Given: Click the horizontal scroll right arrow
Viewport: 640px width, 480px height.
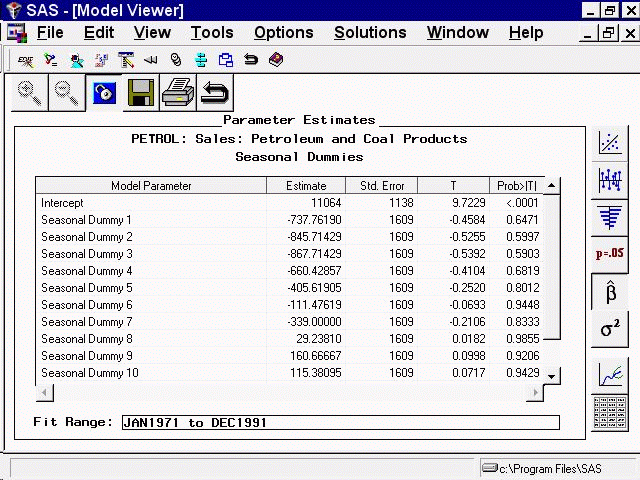Looking at the screenshot, I should coord(535,393).
